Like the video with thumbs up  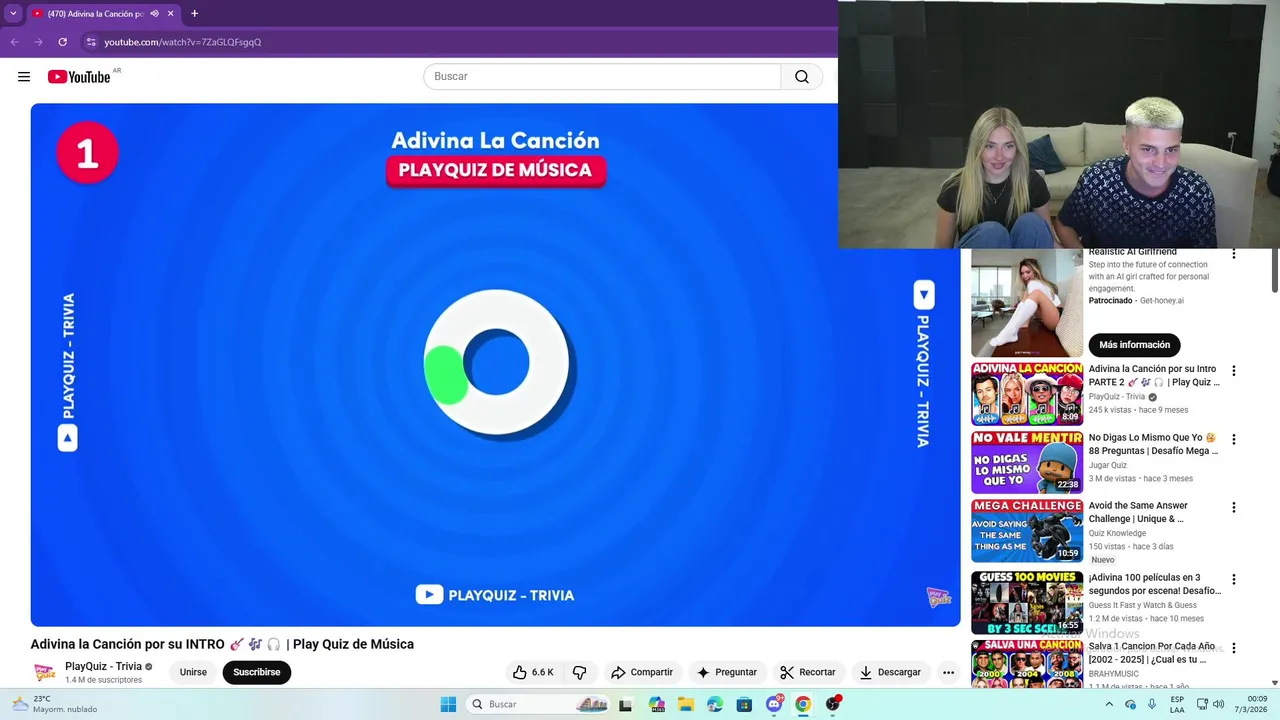pyautogui.click(x=533, y=672)
